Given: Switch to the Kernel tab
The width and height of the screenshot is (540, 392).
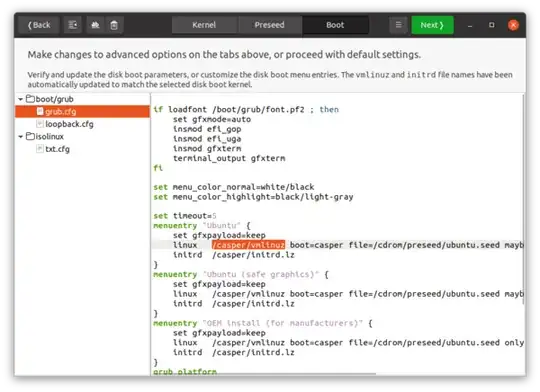Looking at the screenshot, I should pos(204,25).
